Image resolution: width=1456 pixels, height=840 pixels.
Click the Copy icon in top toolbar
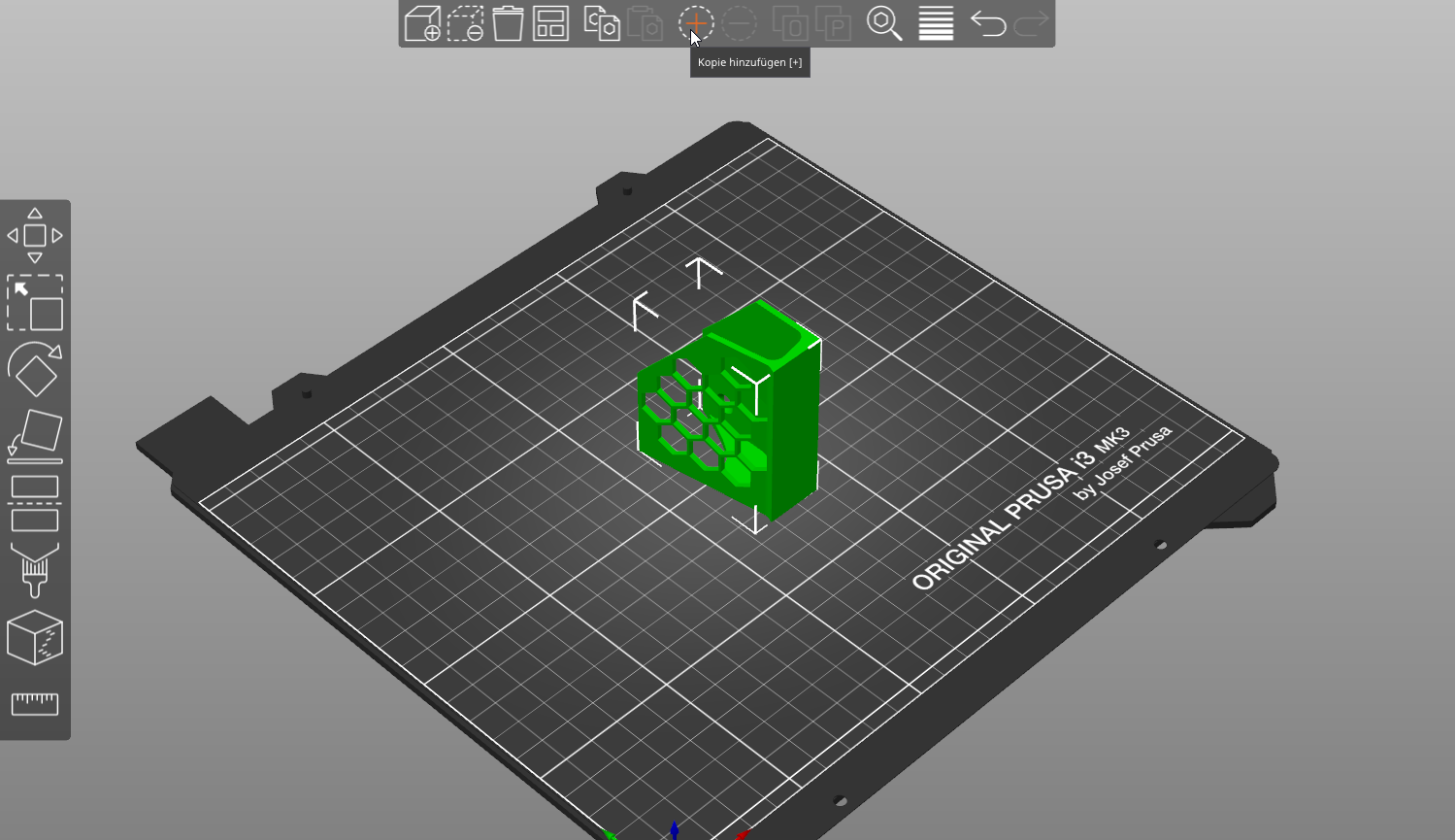click(x=602, y=23)
